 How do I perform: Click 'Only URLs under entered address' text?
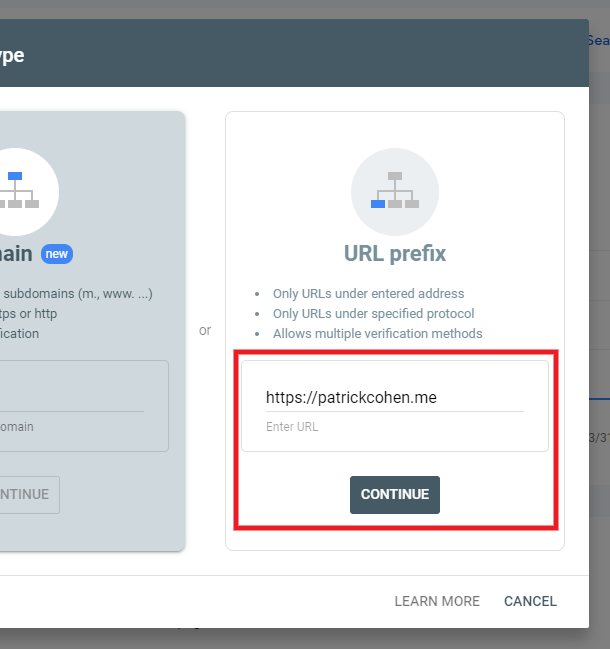[x=368, y=293]
